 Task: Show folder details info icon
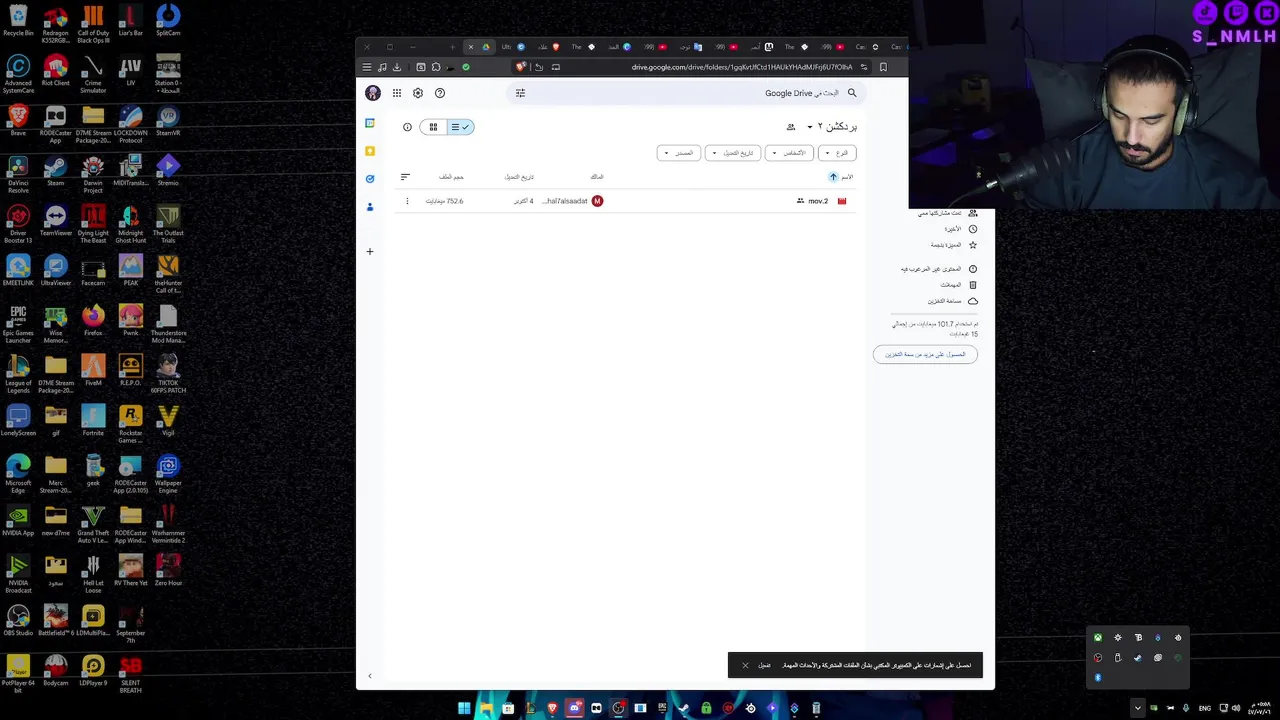click(x=407, y=127)
